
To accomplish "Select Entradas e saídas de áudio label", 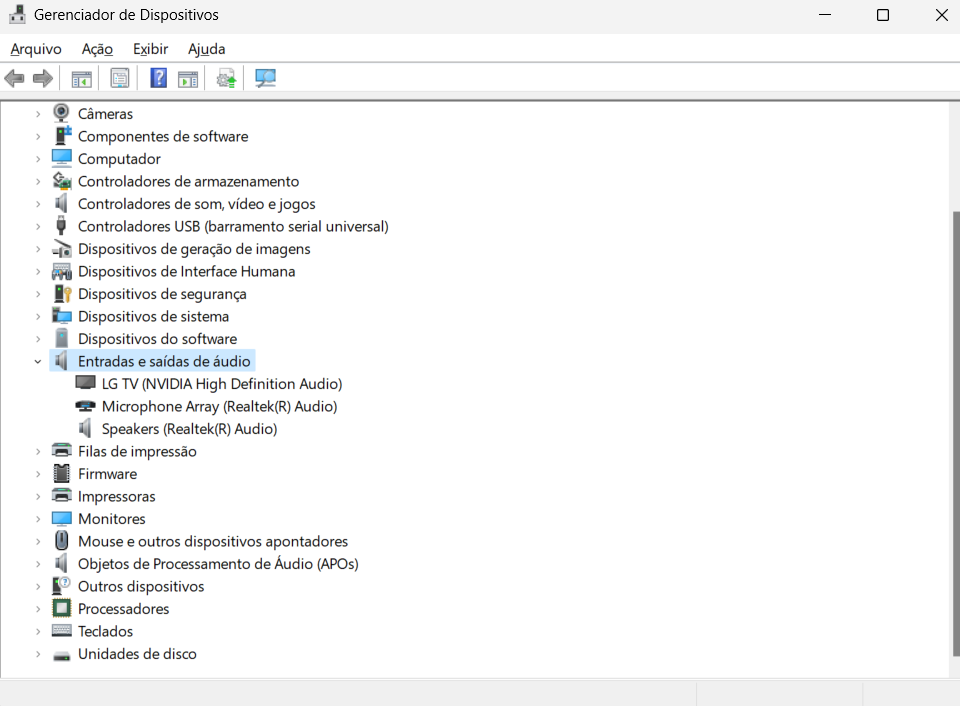I will 164,361.
